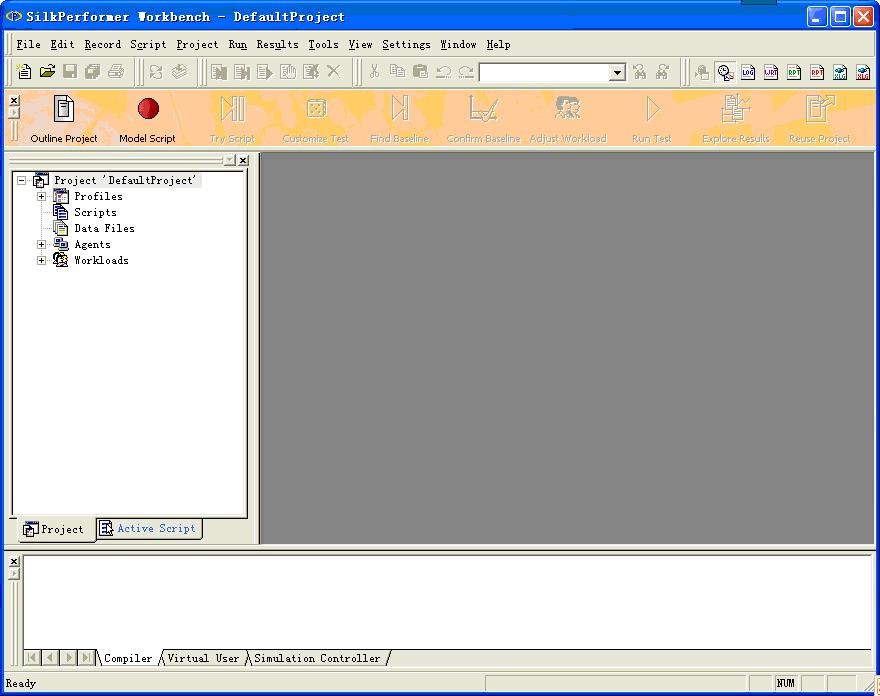Click the Open folder toolbar icon
This screenshot has height=696, width=880.
pos(47,72)
